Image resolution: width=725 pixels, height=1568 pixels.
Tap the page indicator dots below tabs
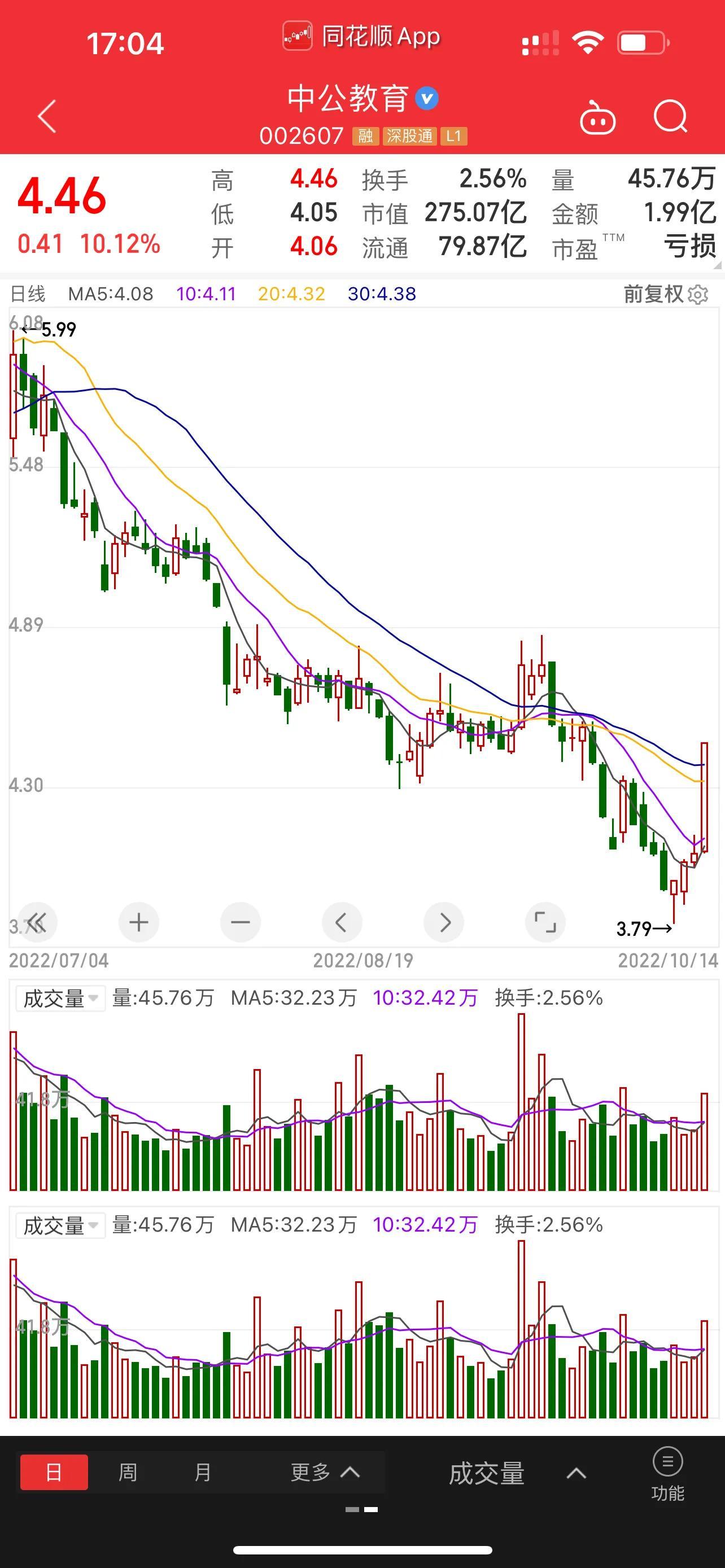point(361,1509)
